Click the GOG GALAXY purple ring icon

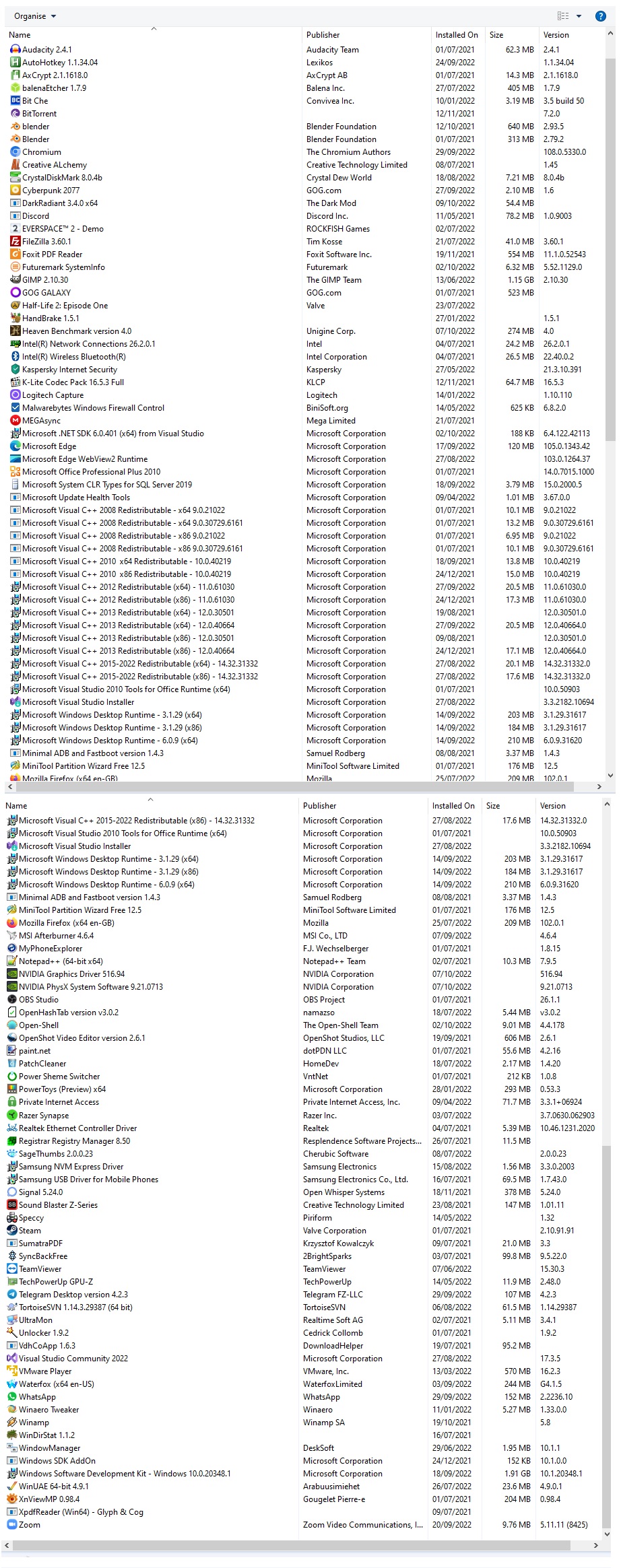coord(15,293)
